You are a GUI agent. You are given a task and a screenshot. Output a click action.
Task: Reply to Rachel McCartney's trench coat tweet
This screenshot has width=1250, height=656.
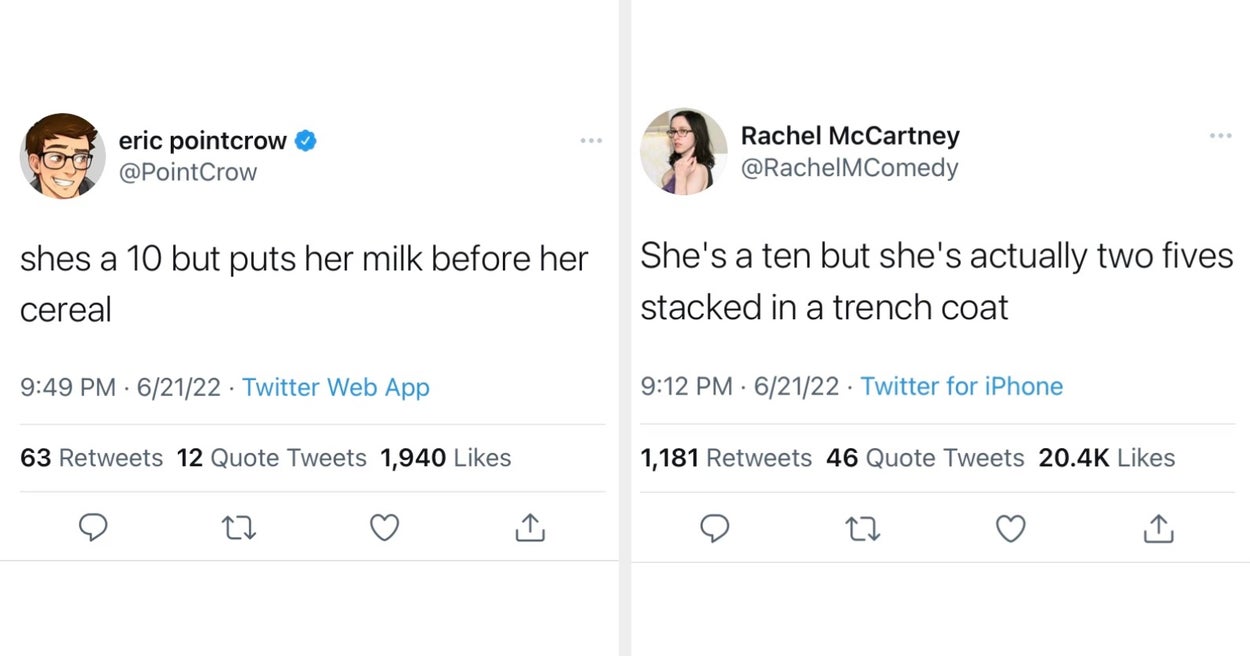click(714, 528)
